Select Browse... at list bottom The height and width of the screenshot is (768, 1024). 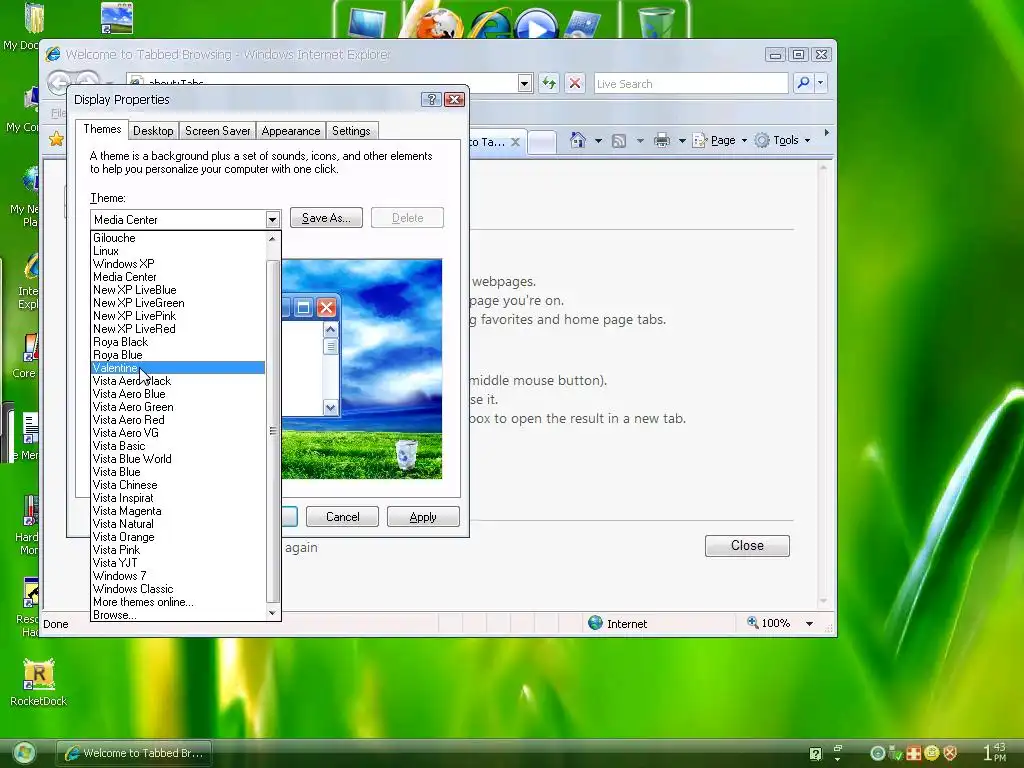click(178, 615)
